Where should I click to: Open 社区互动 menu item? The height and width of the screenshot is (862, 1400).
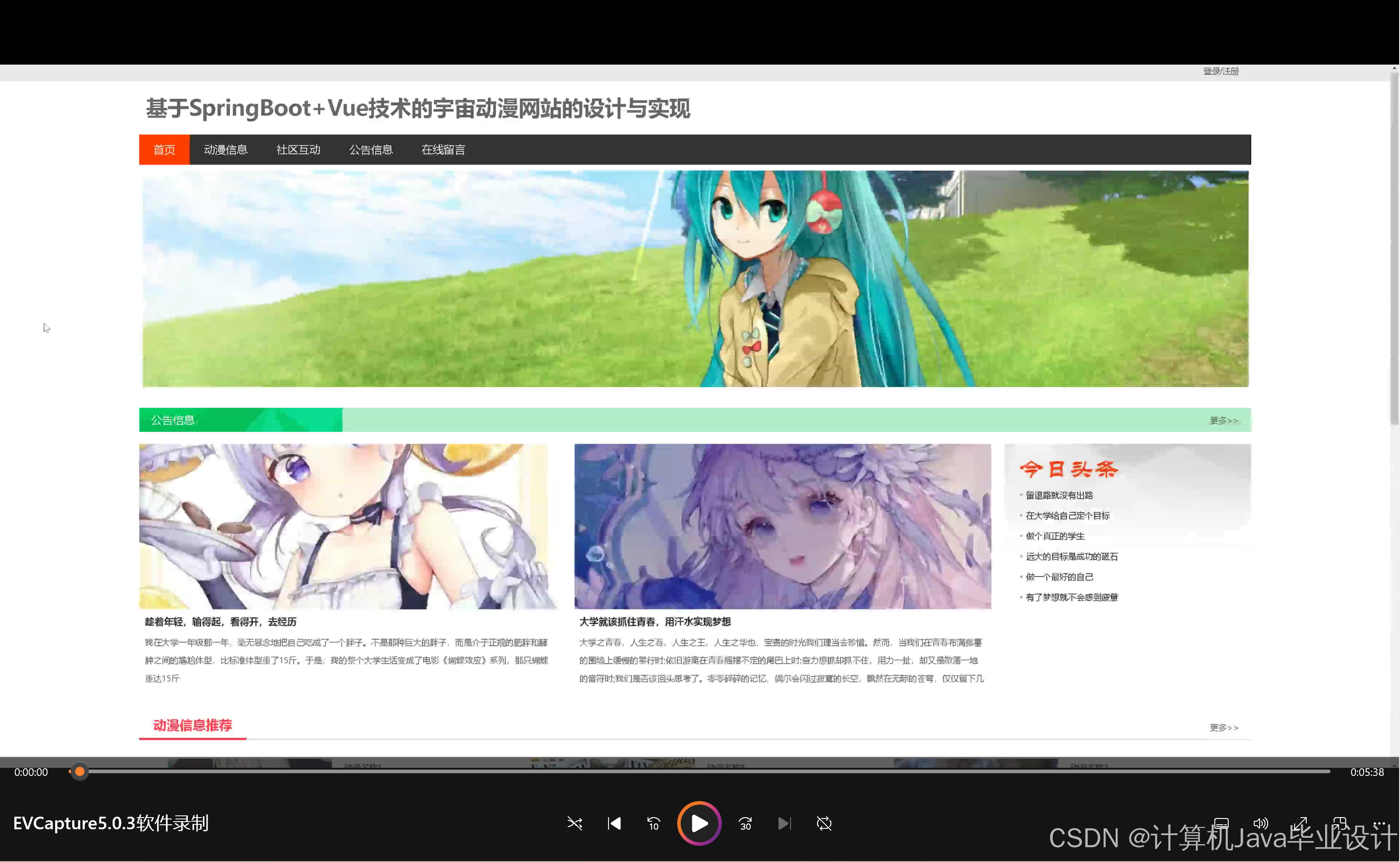coord(298,149)
